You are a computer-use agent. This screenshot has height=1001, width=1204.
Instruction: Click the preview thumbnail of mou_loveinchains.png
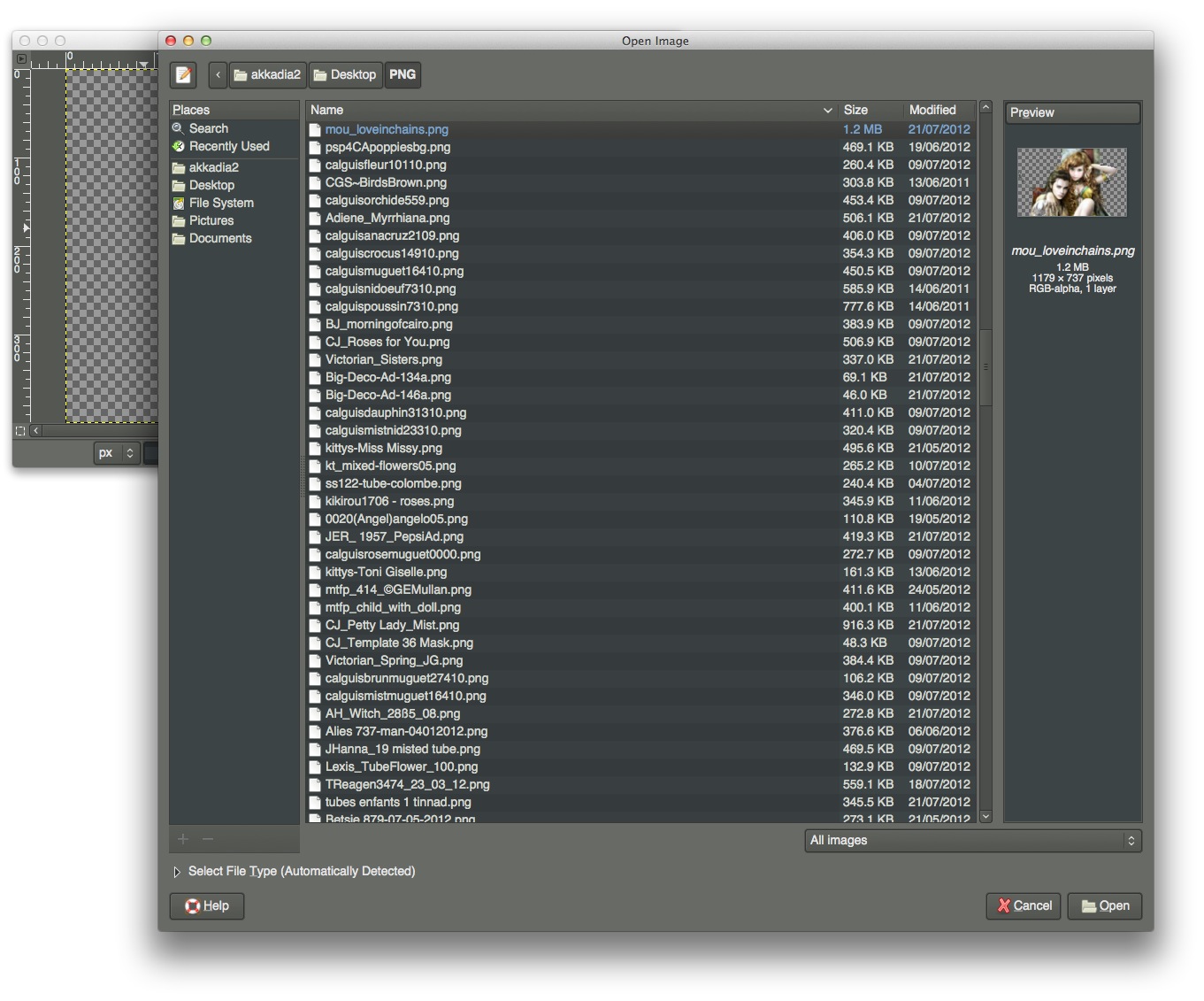pyautogui.click(x=1072, y=182)
